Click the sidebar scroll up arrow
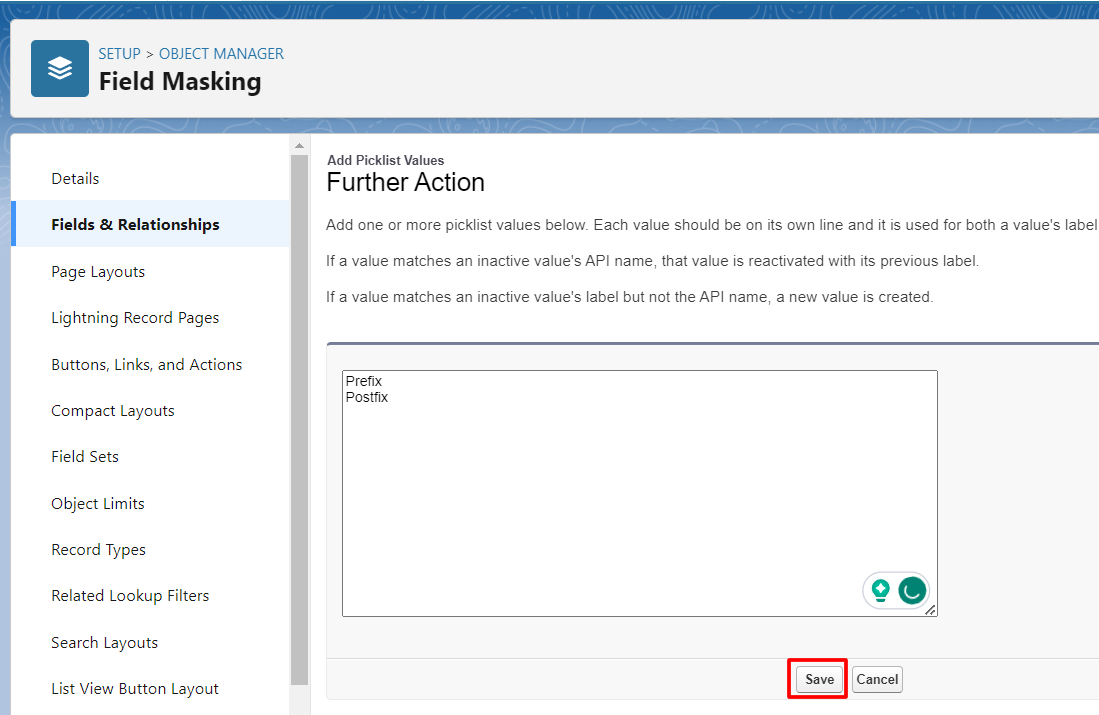 (299, 146)
